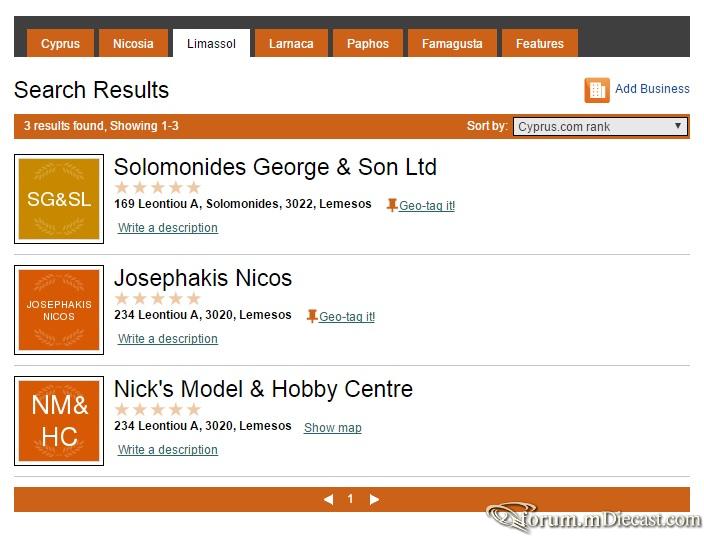Screen dimensions: 704x536
Task: Write a description for Solomonides George & Son
Action: click(168, 228)
